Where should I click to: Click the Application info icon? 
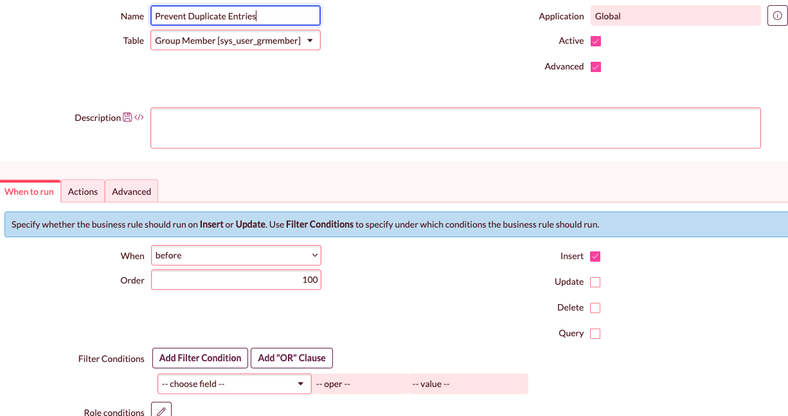click(x=777, y=16)
